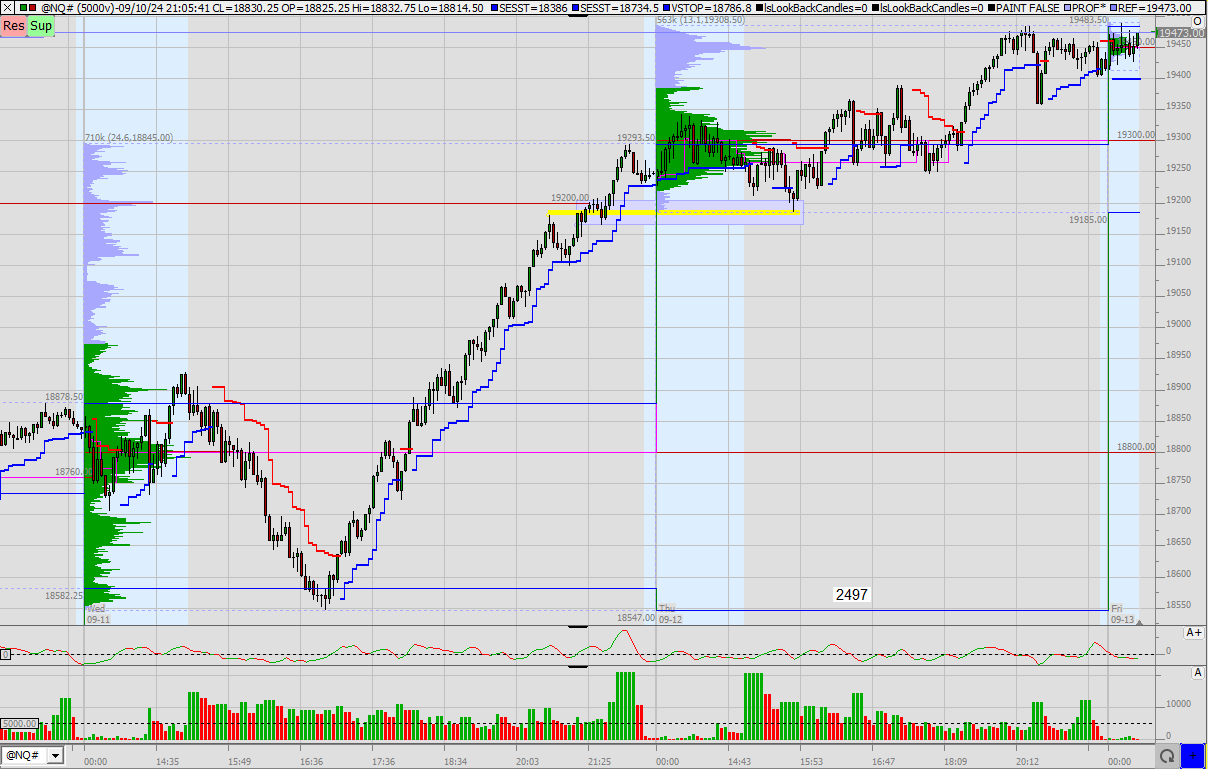Click the yellow horizontal highlight bar near 19200

click(672, 212)
